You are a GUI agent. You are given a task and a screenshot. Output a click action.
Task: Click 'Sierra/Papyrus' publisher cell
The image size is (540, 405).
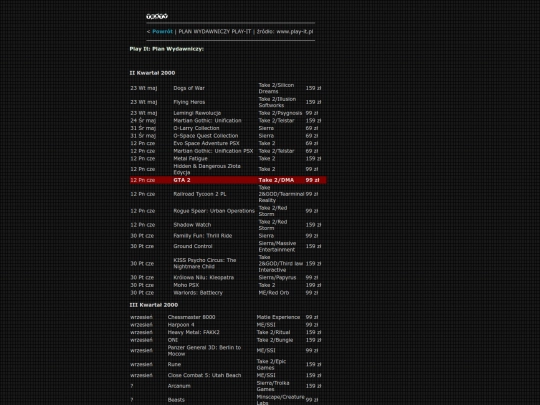tap(277, 278)
